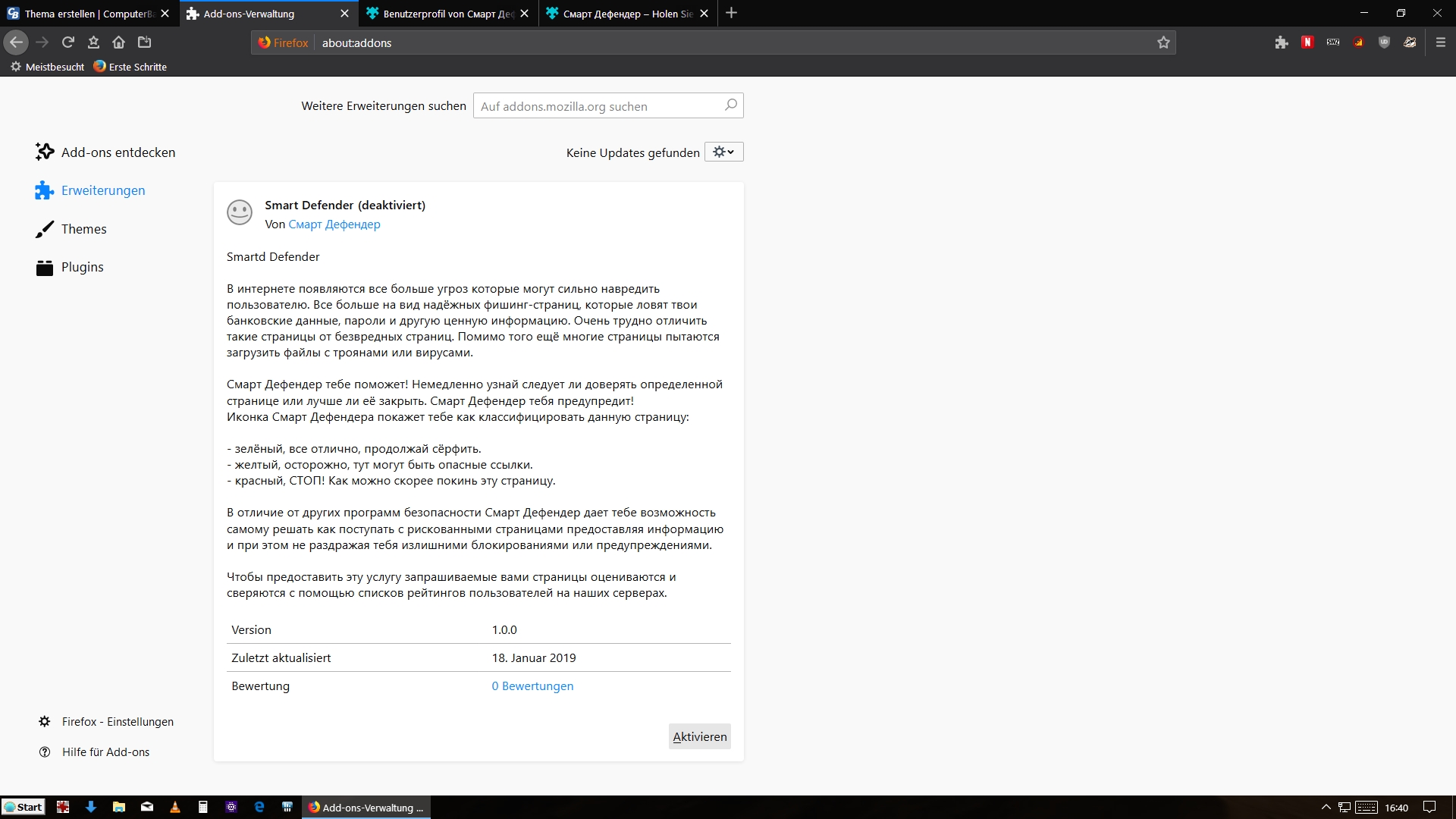Click the gray puzzle piece toolbar icon
Screen dimensions: 1456x819
tap(1282, 42)
